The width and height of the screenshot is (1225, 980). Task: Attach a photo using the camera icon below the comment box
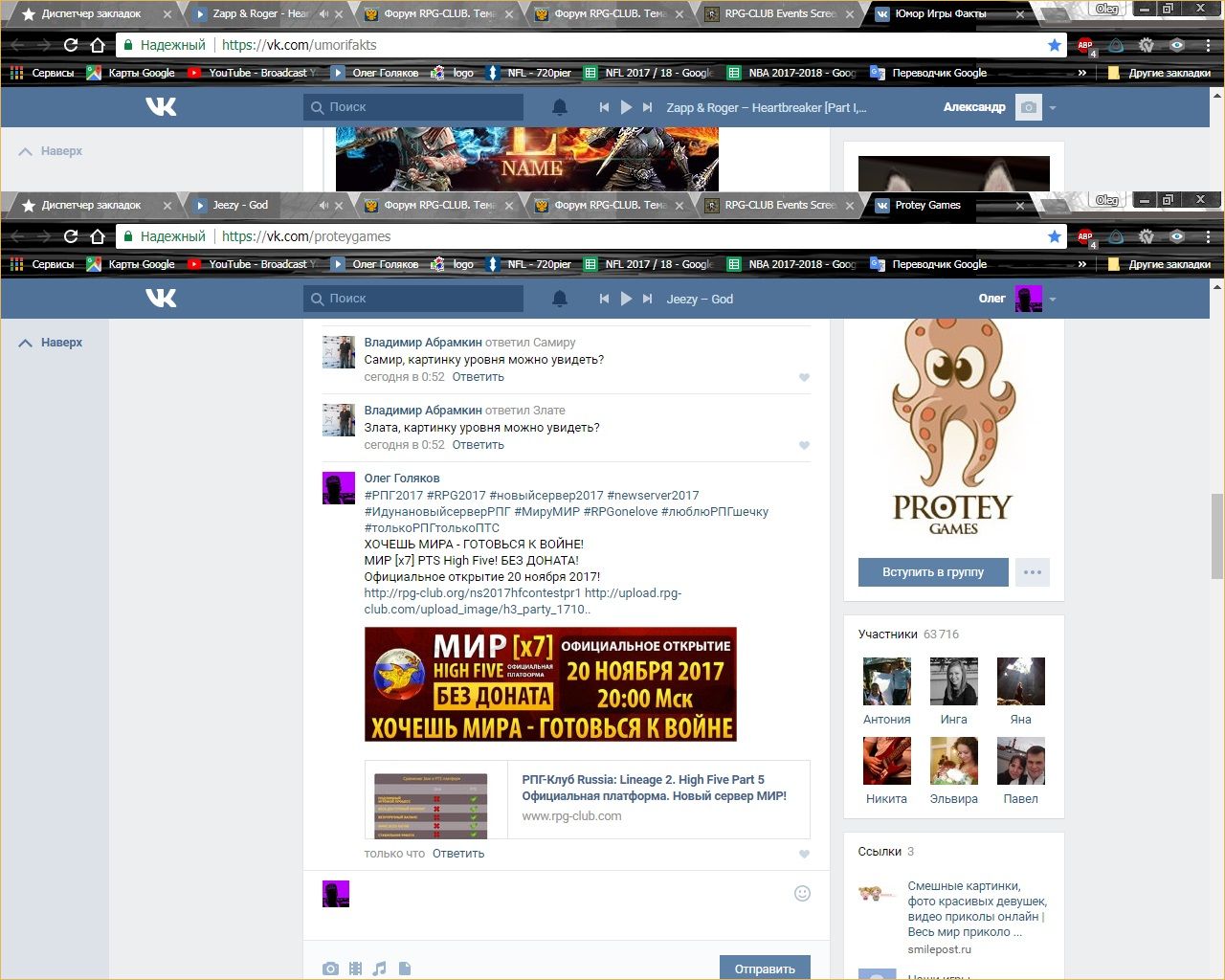(x=330, y=969)
